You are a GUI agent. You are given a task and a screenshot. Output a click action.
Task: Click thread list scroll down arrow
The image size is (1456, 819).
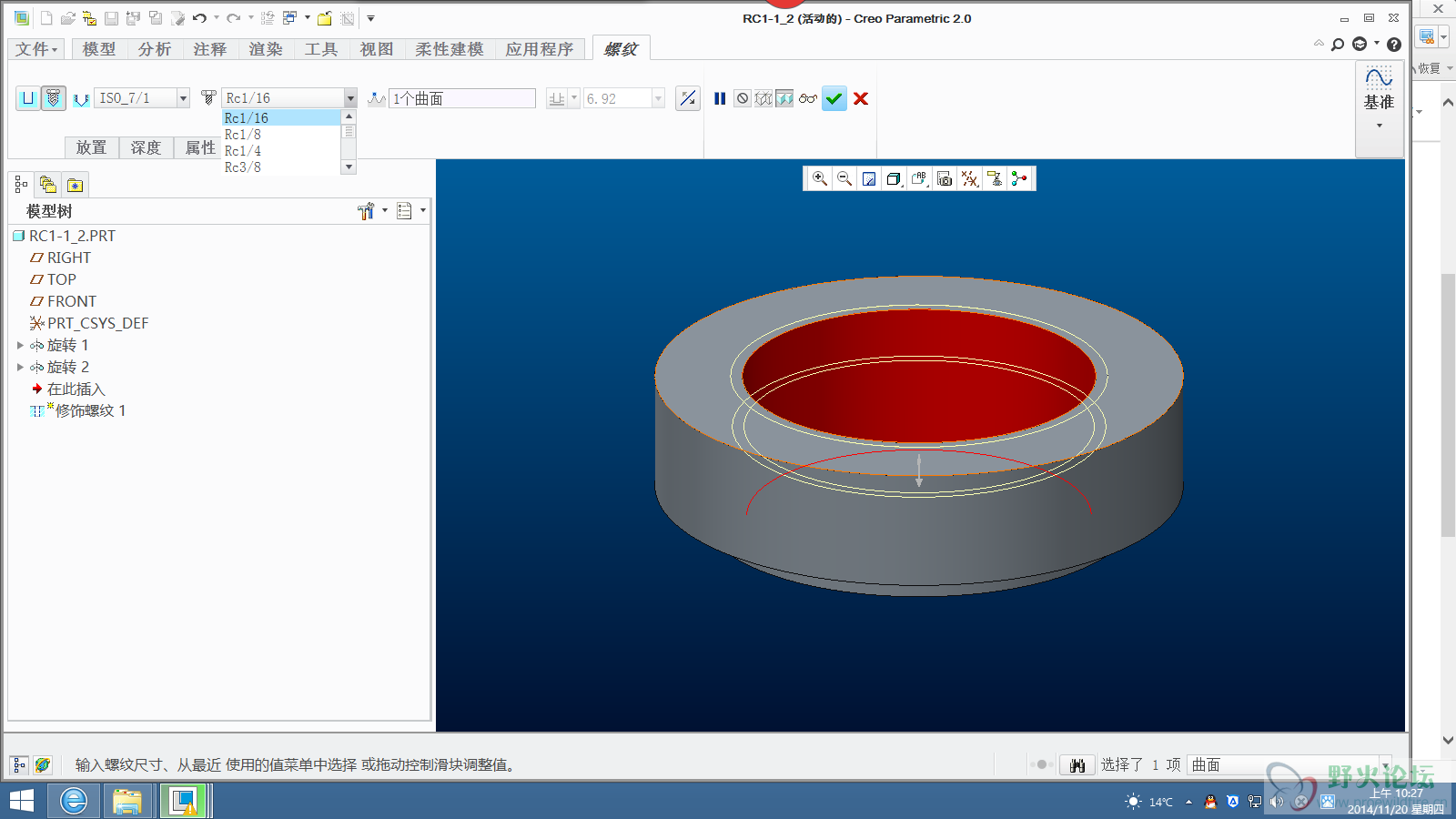pos(349,167)
